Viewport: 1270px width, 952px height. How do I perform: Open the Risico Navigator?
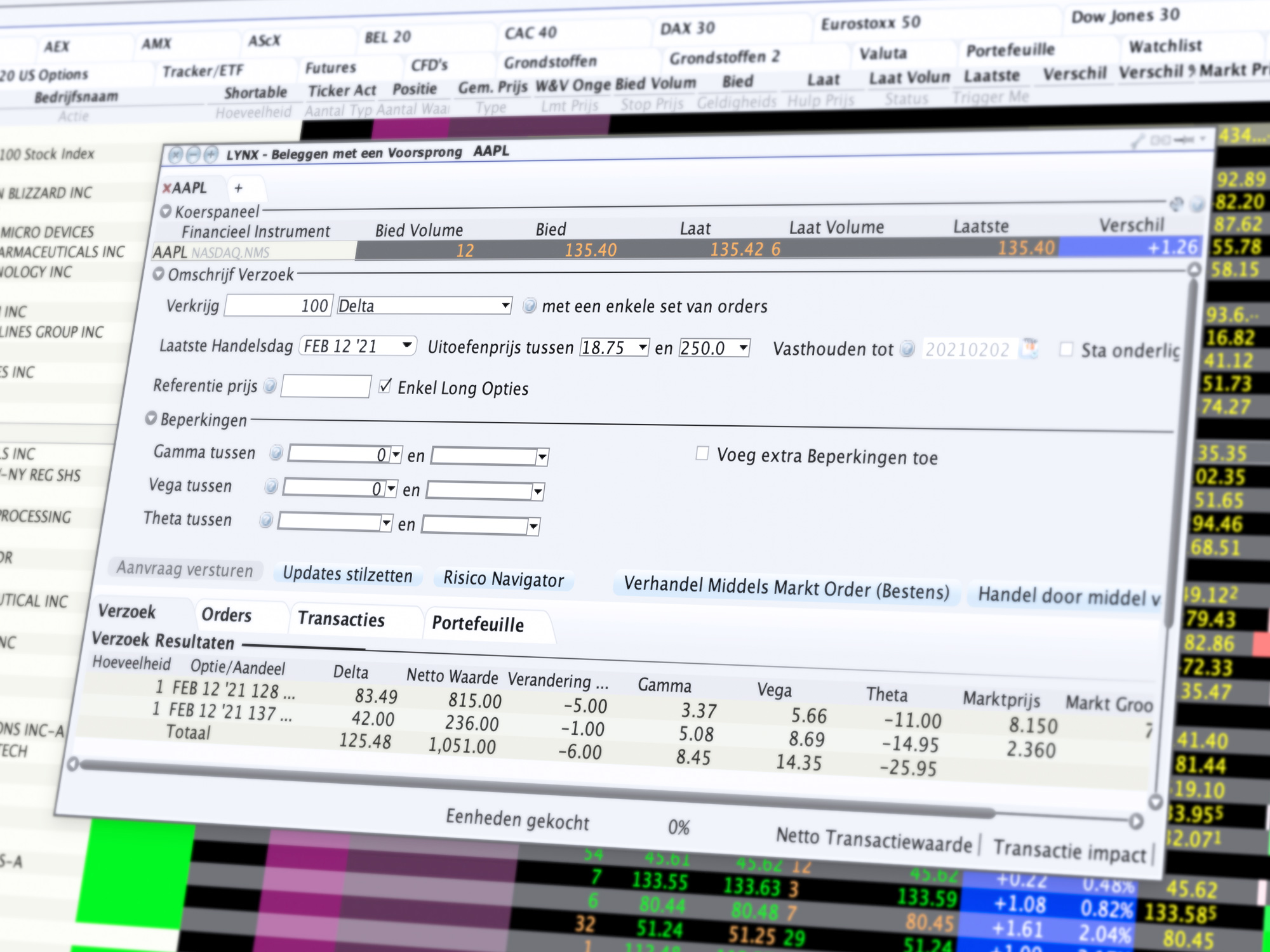click(x=504, y=579)
